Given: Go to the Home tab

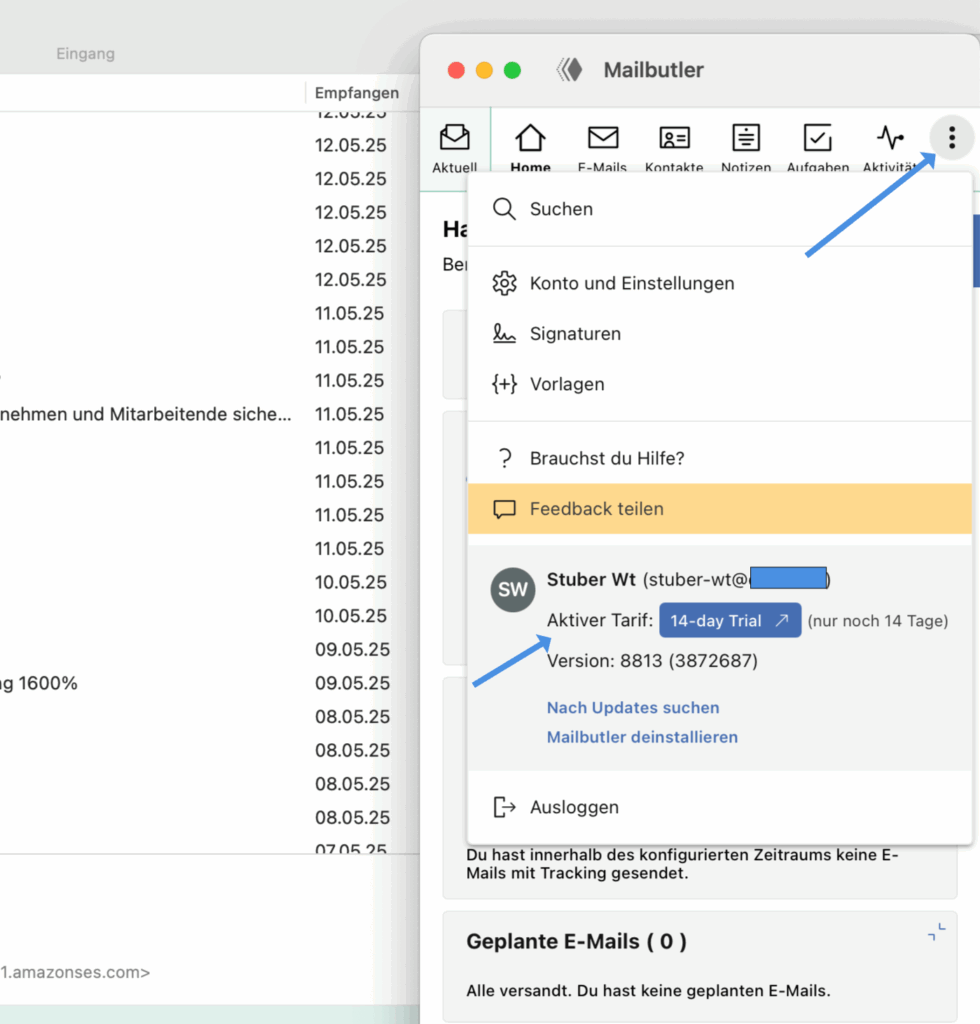Looking at the screenshot, I should [x=530, y=148].
